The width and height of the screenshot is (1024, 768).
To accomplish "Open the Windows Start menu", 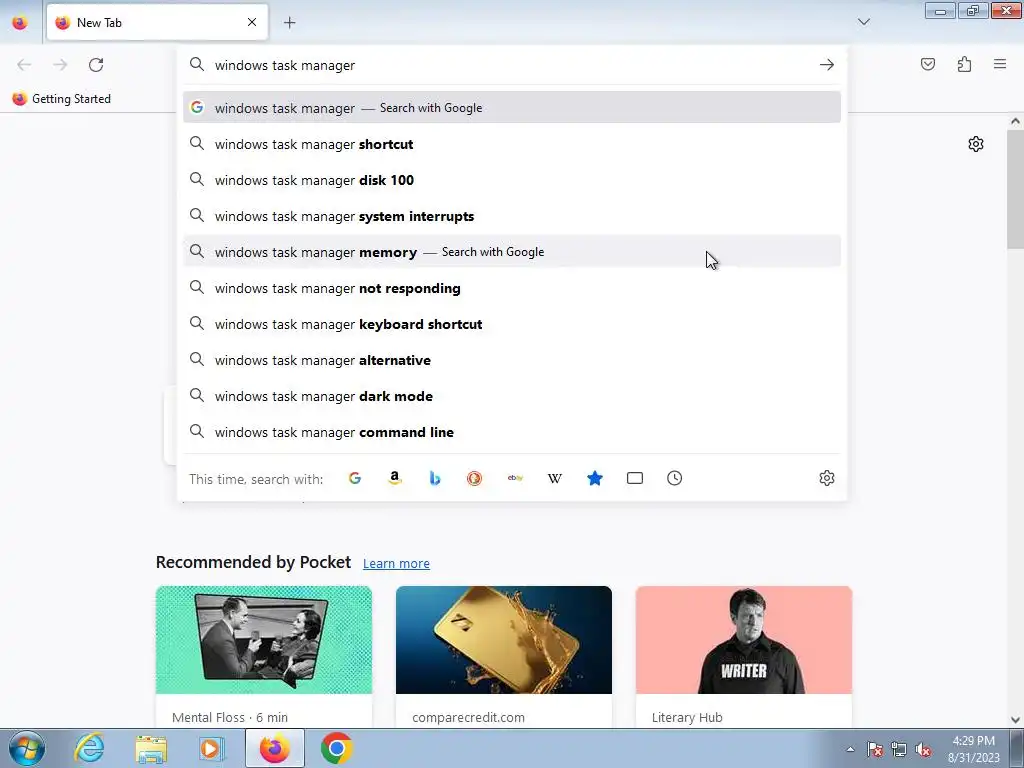I will pos(26,748).
